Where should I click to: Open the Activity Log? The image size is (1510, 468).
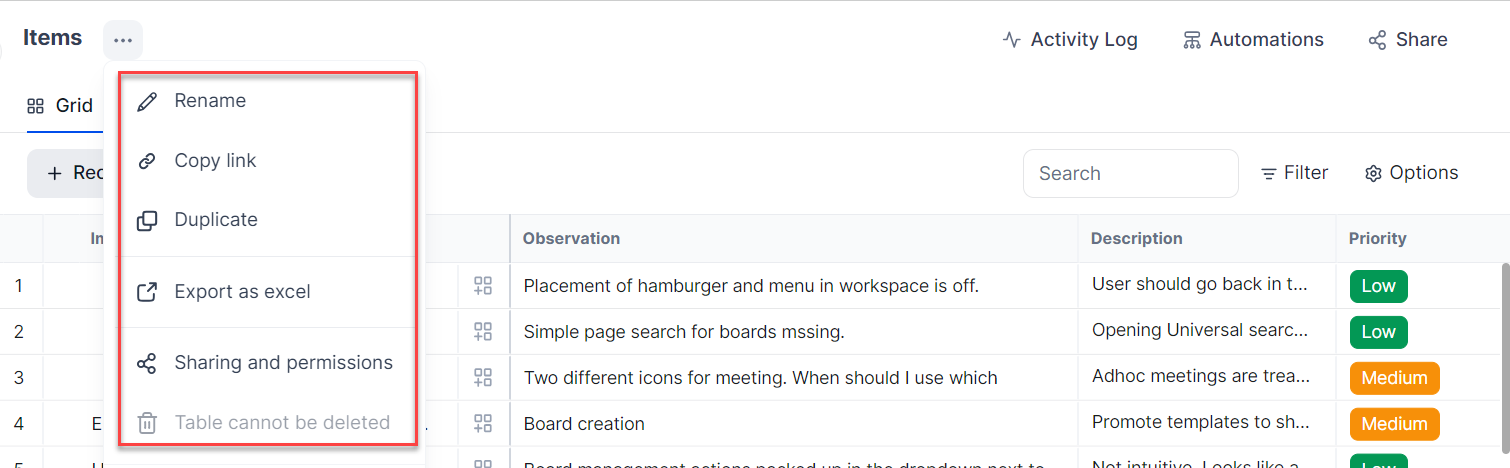[1070, 40]
